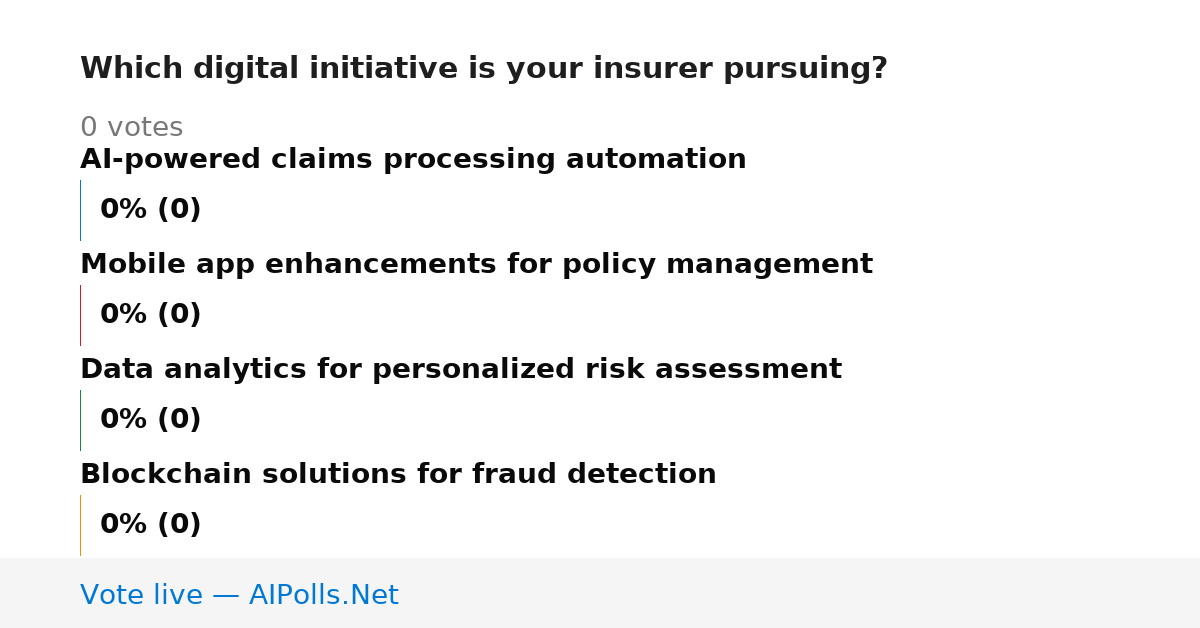
Task: Click the AIPolls.Net site name in footer
Action: tap(323, 596)
